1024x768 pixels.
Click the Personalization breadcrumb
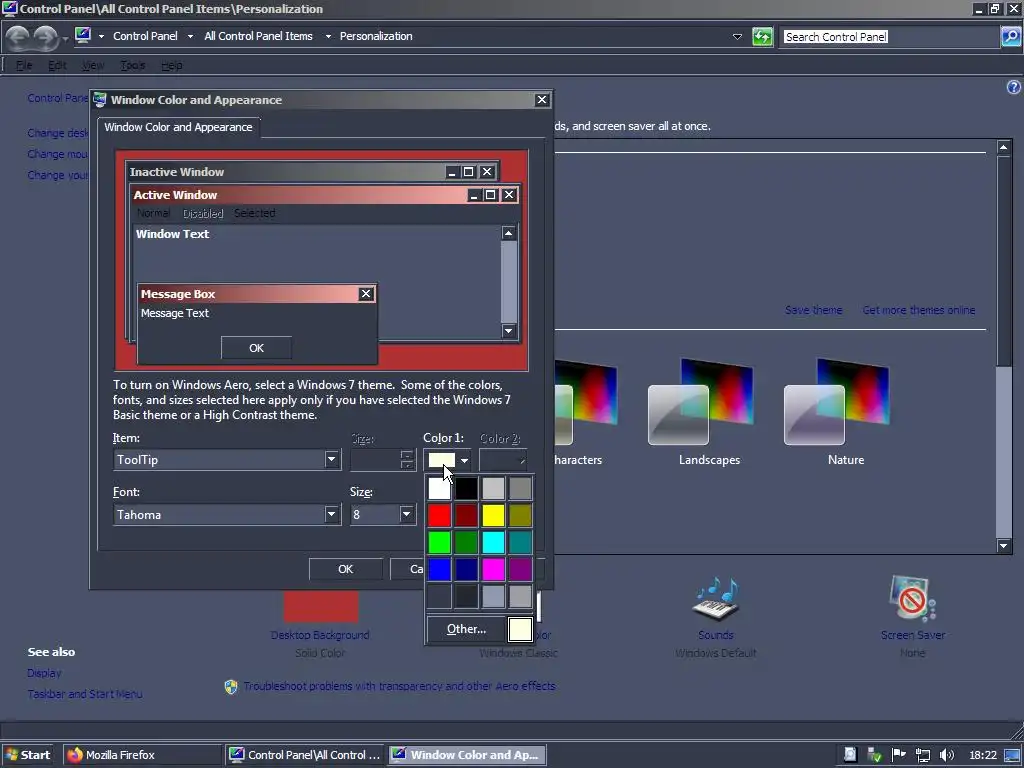pos(376,37)
